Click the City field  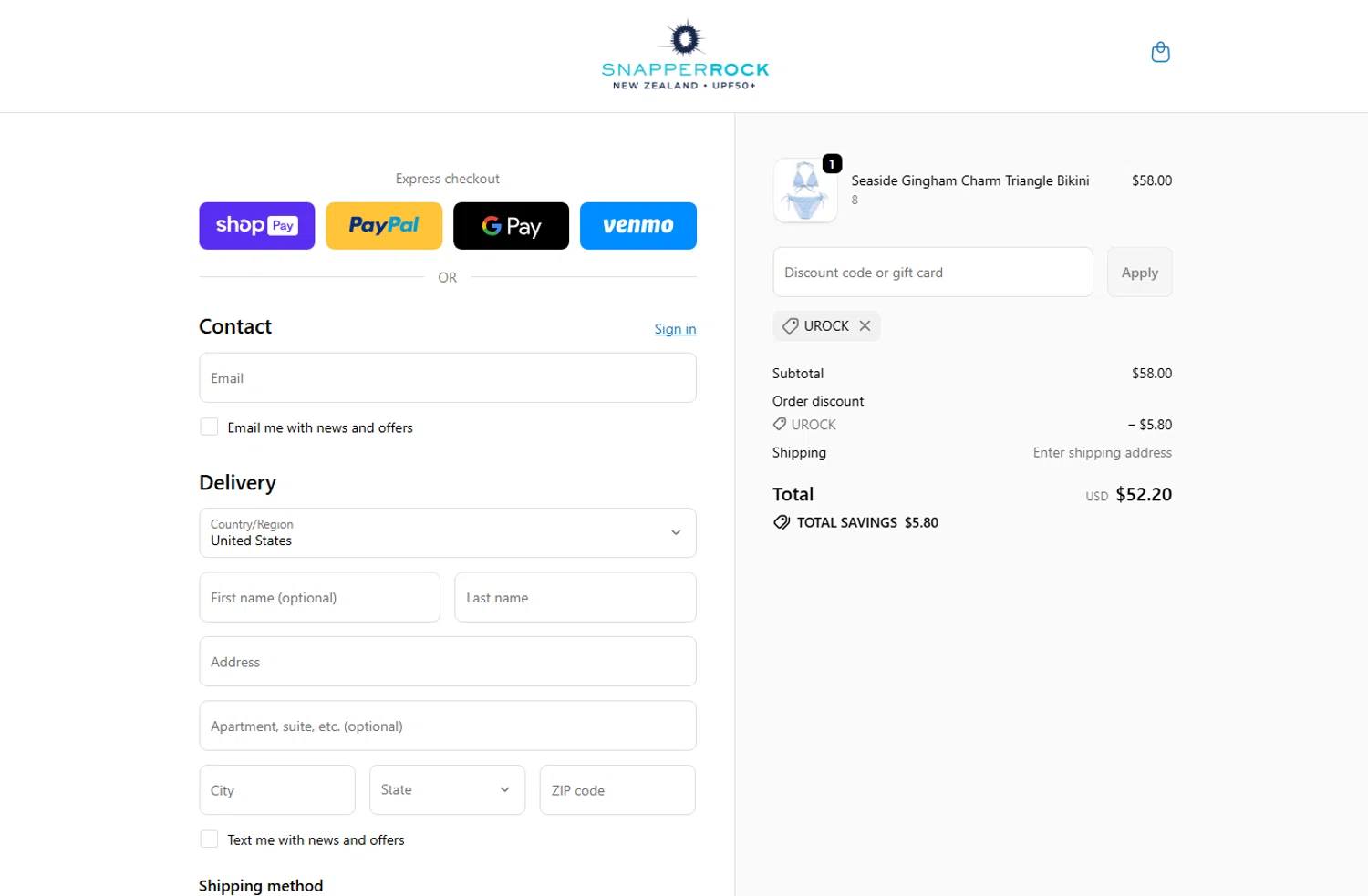277,789
